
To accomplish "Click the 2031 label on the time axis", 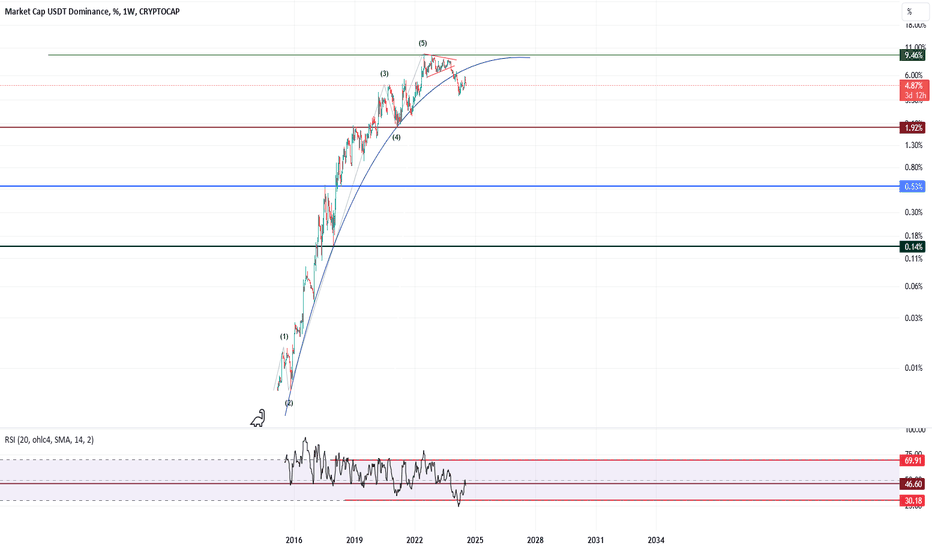I will (x=596, y=540).
